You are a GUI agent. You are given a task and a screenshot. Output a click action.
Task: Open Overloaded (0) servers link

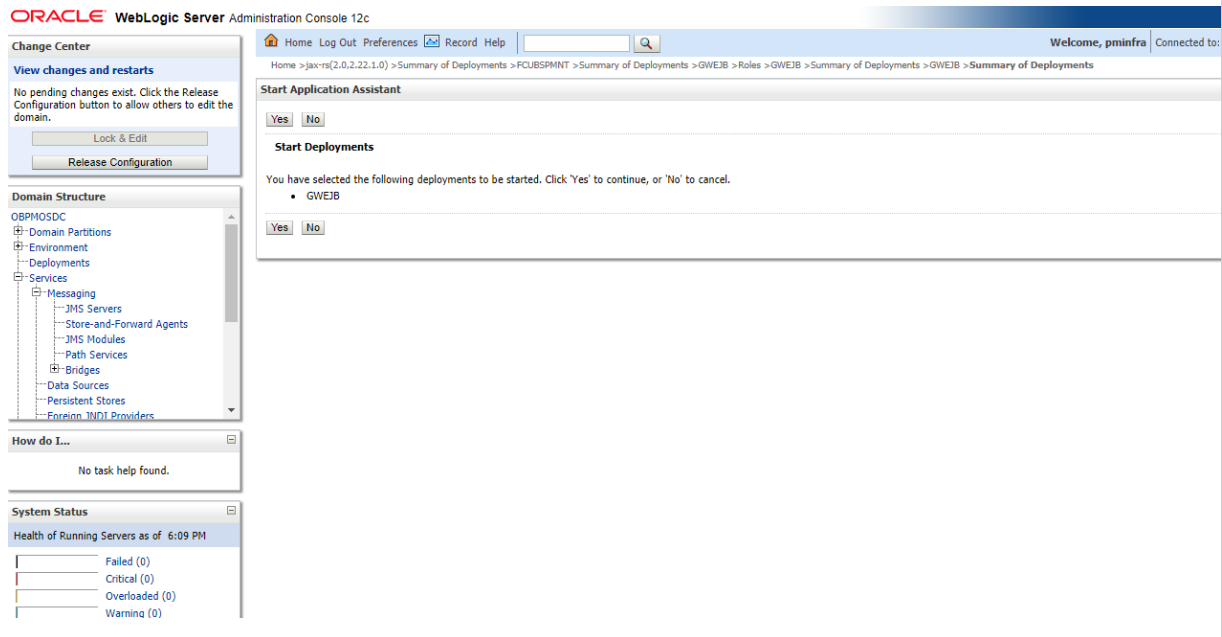(140, 596)
